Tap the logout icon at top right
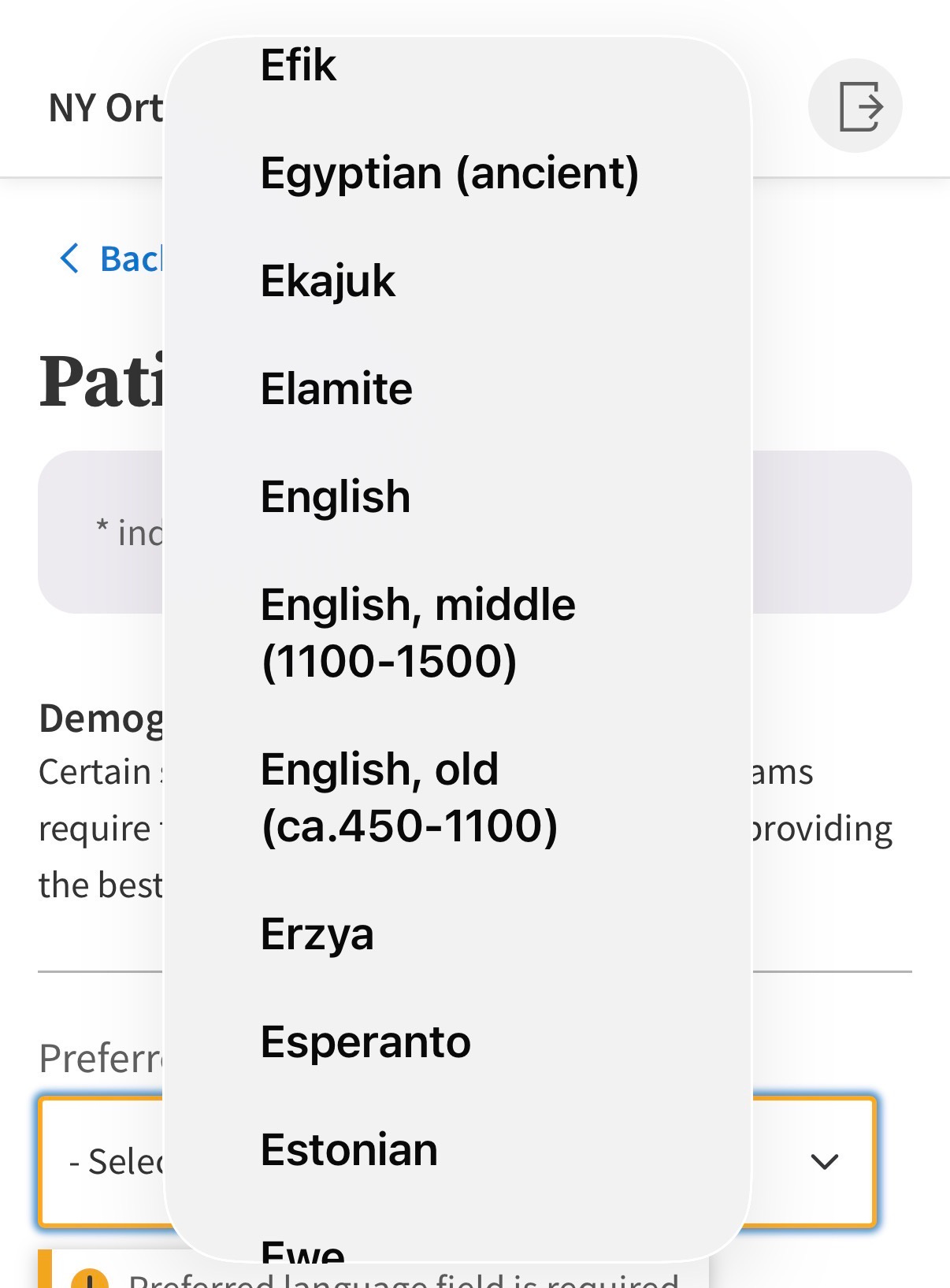This screenshot has width=950, height=1288. coord(855,106)
